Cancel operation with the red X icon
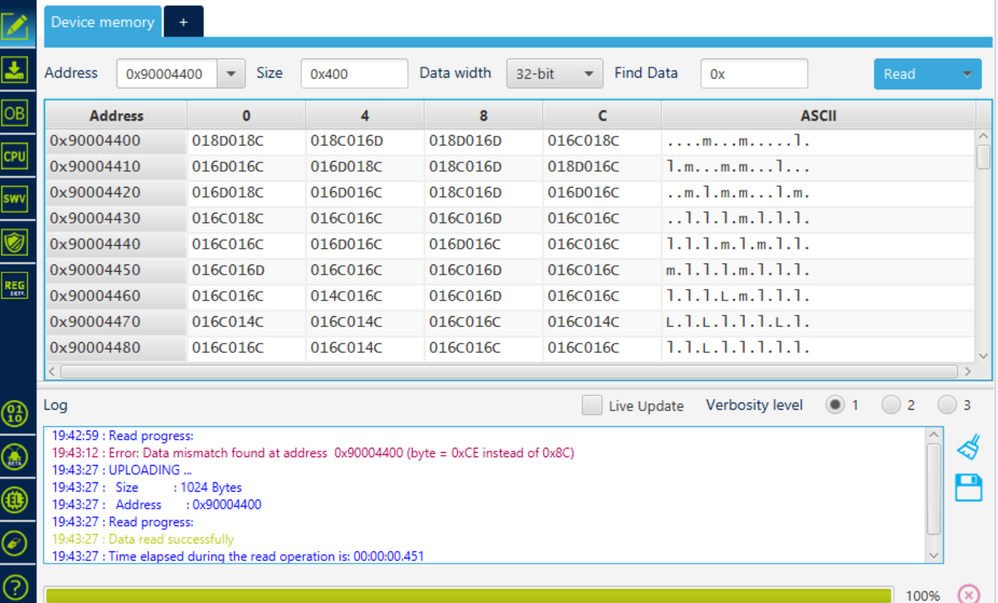 pos(969,595)
